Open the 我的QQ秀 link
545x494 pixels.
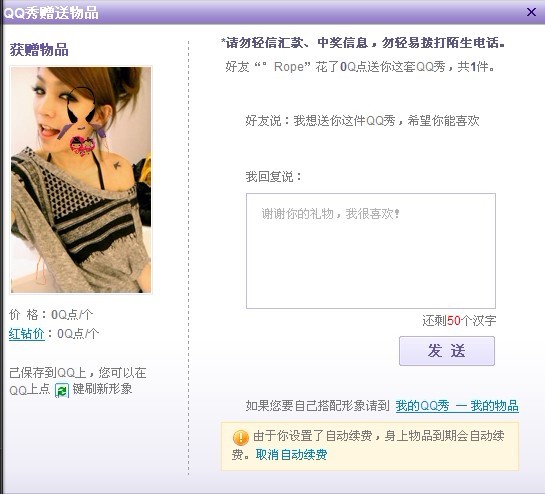[x=422, y=406]
